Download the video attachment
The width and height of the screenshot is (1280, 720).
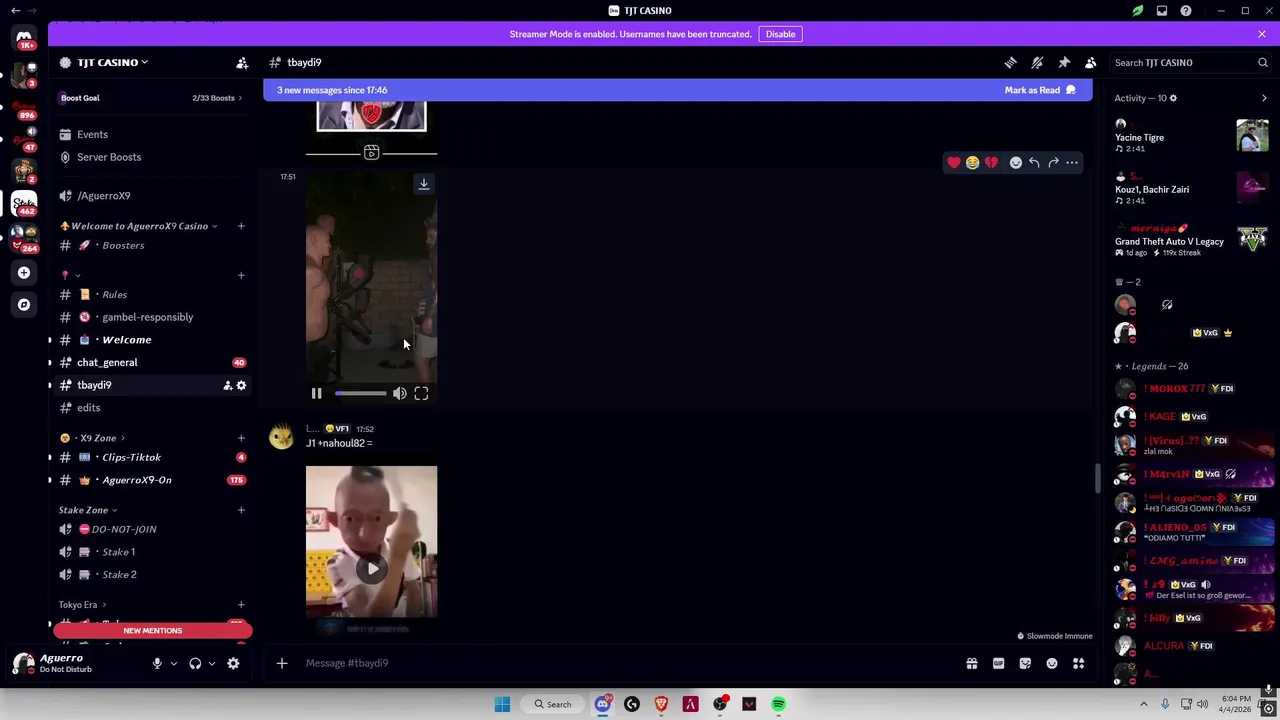pos(424,184)
